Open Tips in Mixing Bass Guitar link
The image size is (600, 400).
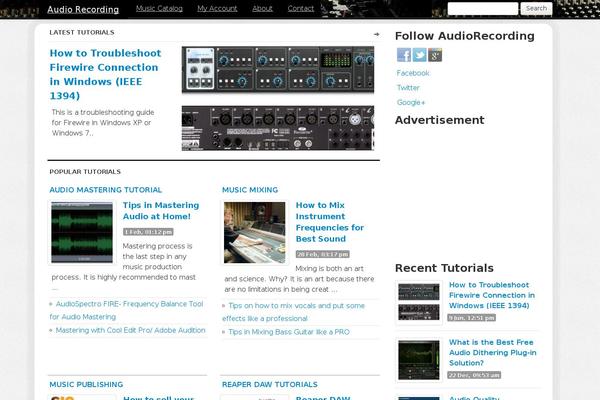pos(289,332)
